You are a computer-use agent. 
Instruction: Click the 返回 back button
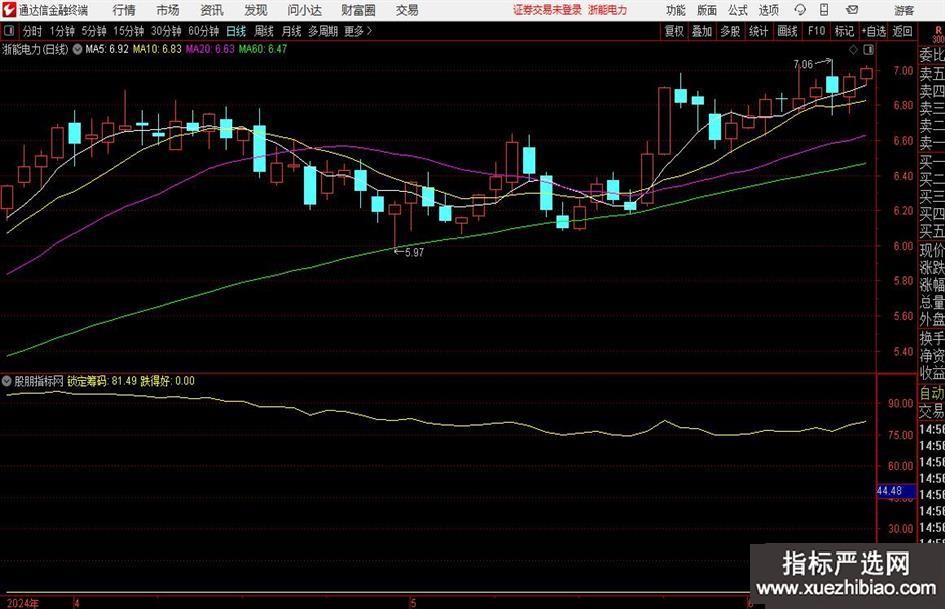click(902, 31)
